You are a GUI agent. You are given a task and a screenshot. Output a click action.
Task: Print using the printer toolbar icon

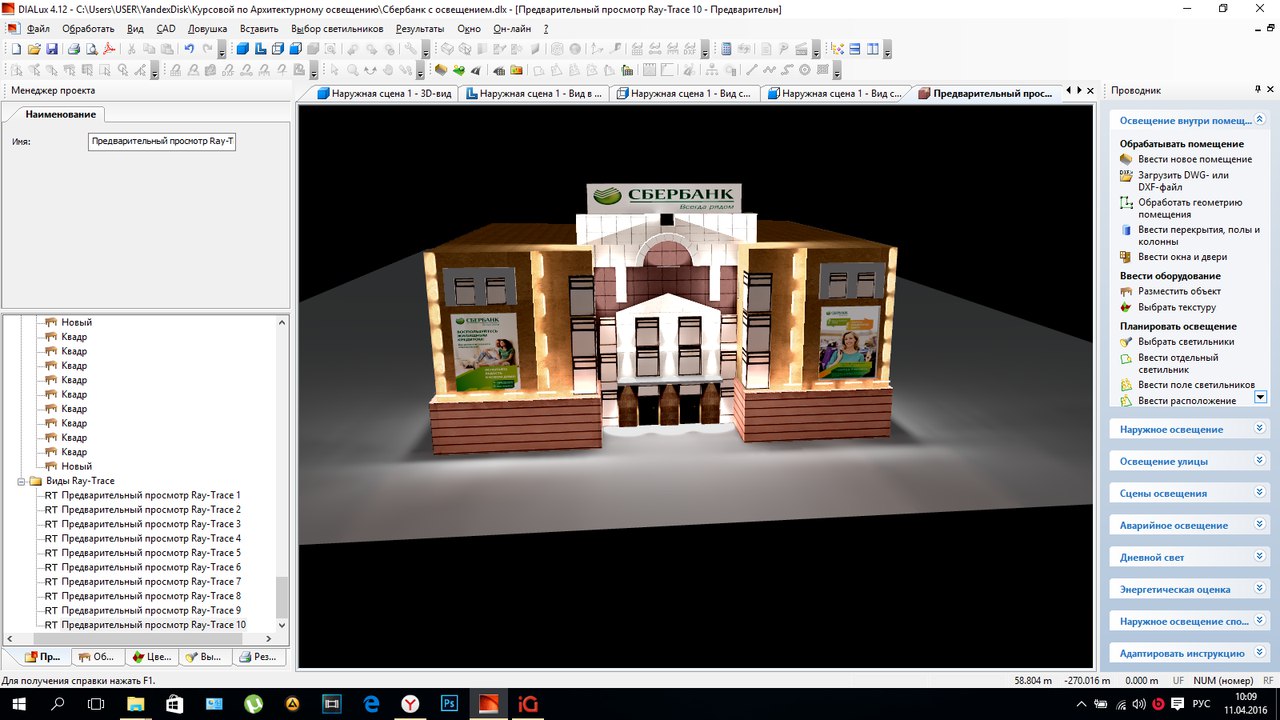coord(74,49)
